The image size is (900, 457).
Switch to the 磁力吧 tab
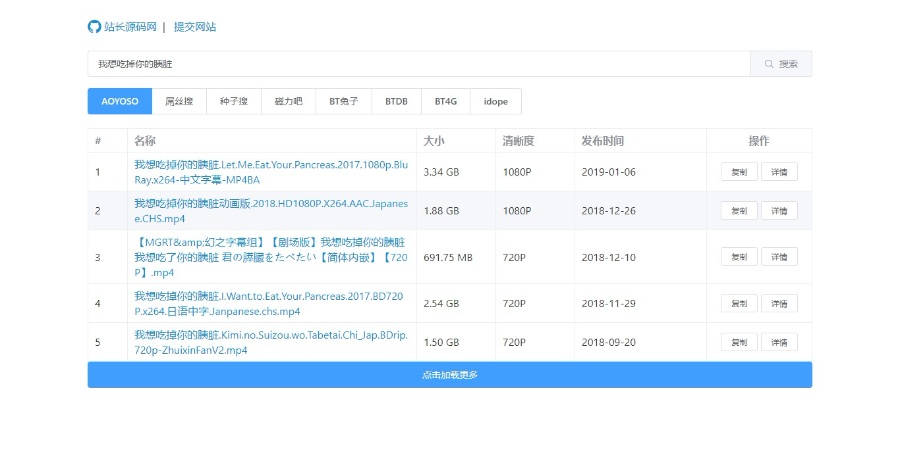coord(288,101)
